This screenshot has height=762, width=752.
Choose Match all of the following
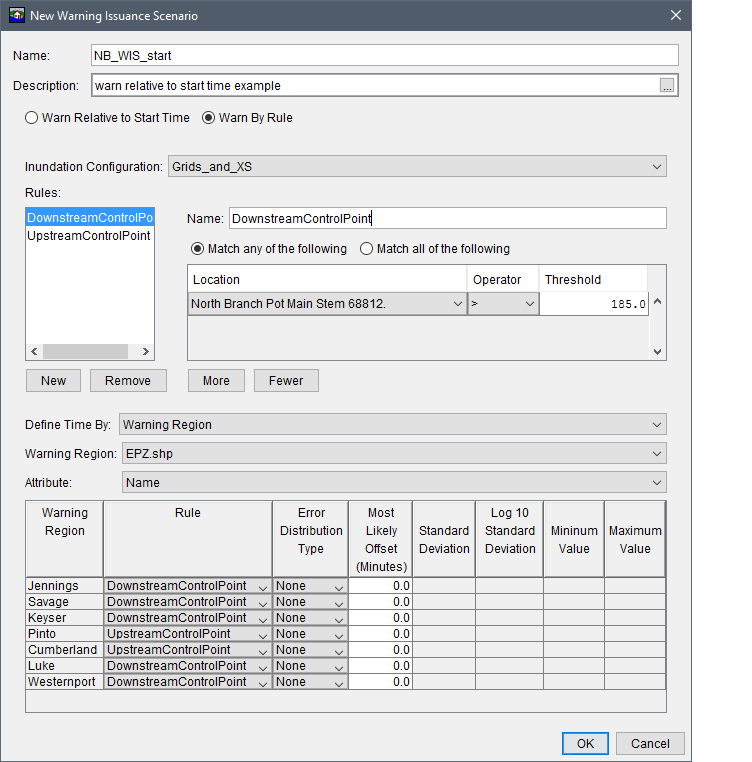[366, 249]
